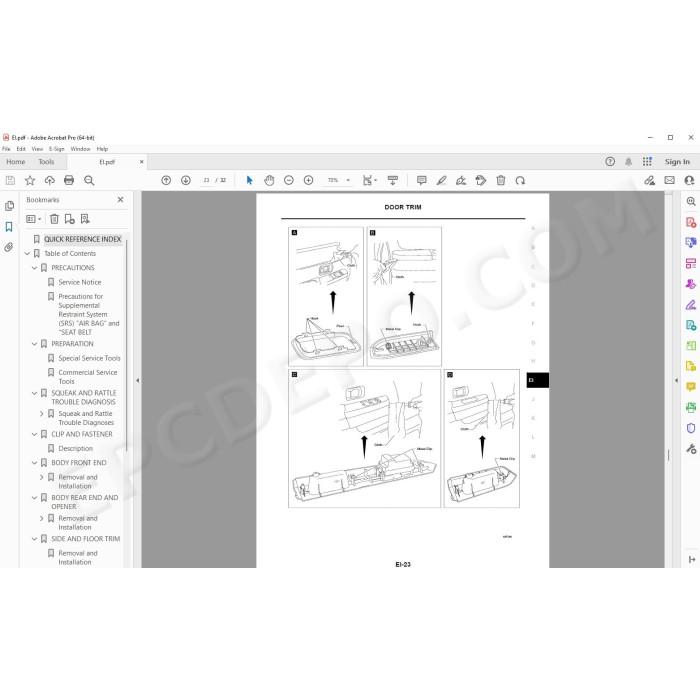Viewport: 700px width, 700px height.
Task: Zoom in with the plus icon
Action: point(308,180)
